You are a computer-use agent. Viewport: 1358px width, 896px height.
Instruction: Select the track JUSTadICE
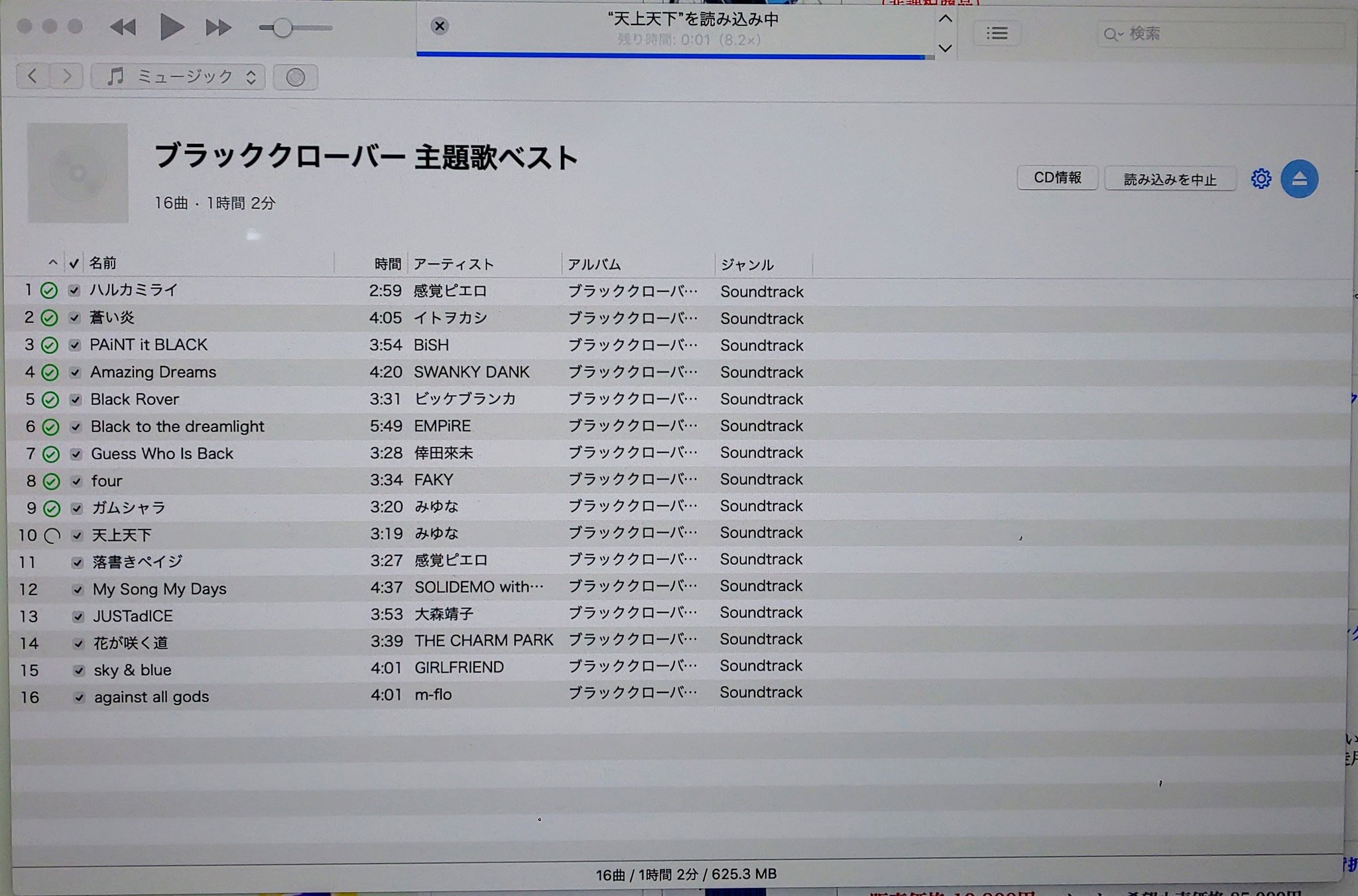(x=133, y=616)
